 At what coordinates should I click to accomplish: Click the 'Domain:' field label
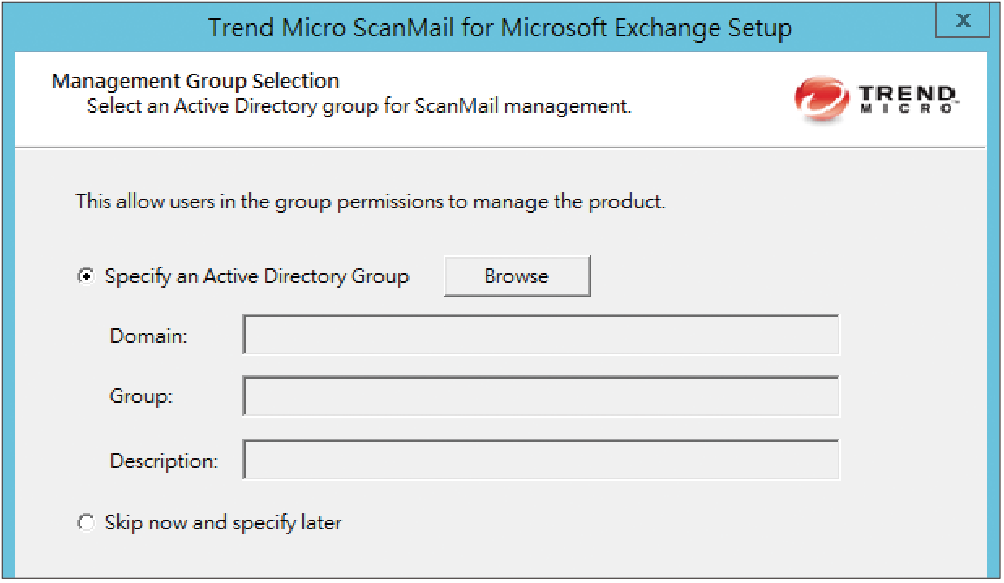pyautogui.click(x=149, y=336)
